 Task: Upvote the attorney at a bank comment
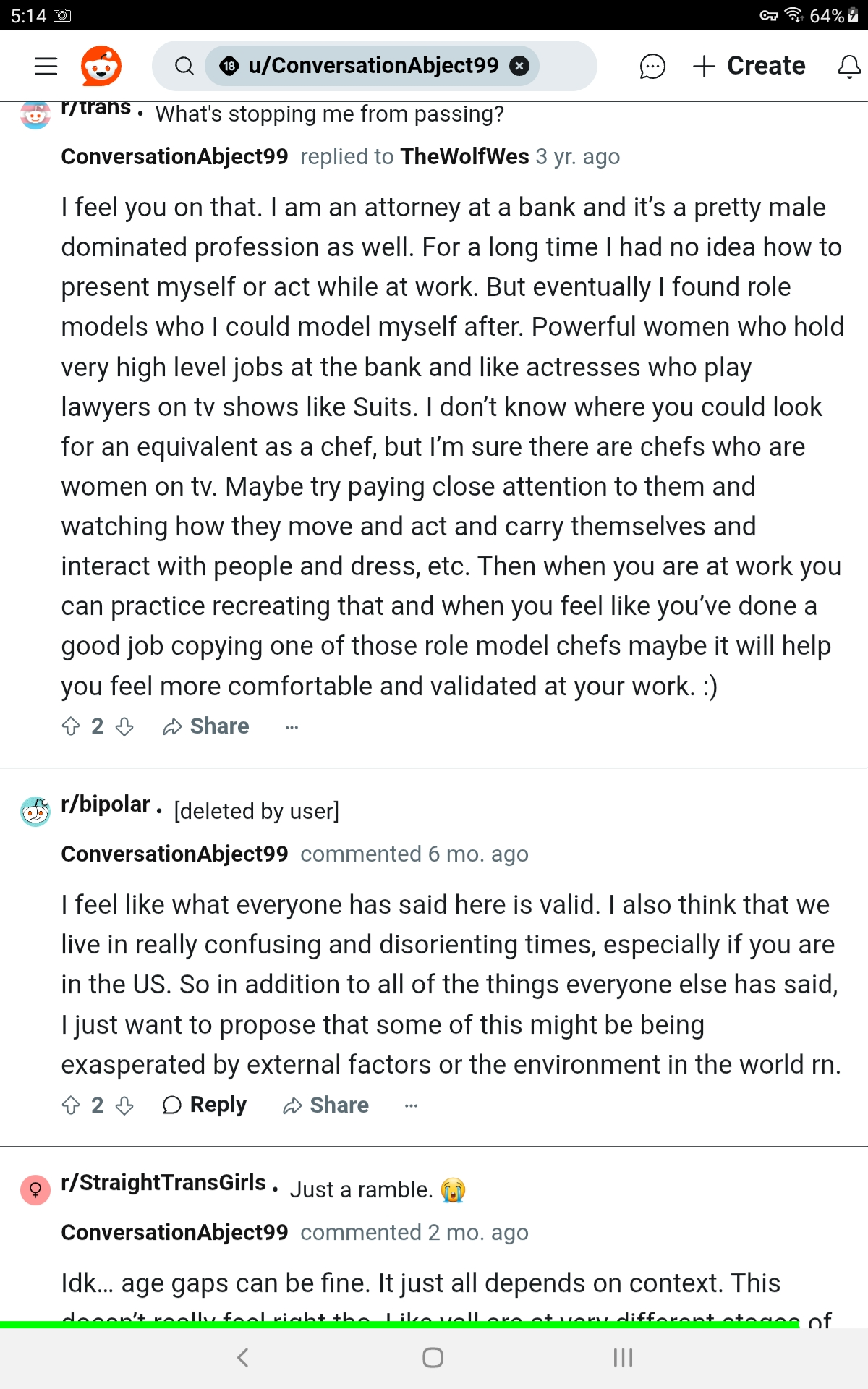(x=71, y=726)
